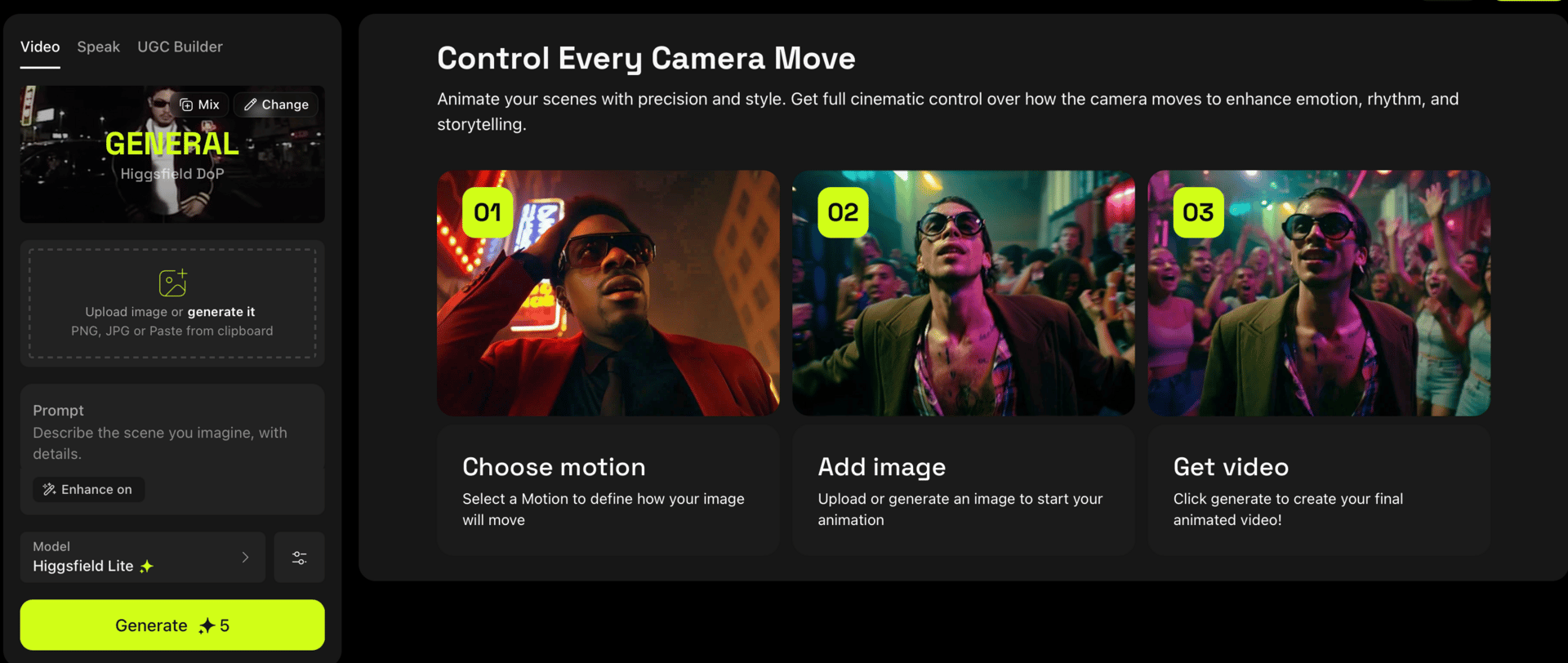
Task: Click the magic wand Enhance icon
Action: pyautogui.click(x=49, y=489)
